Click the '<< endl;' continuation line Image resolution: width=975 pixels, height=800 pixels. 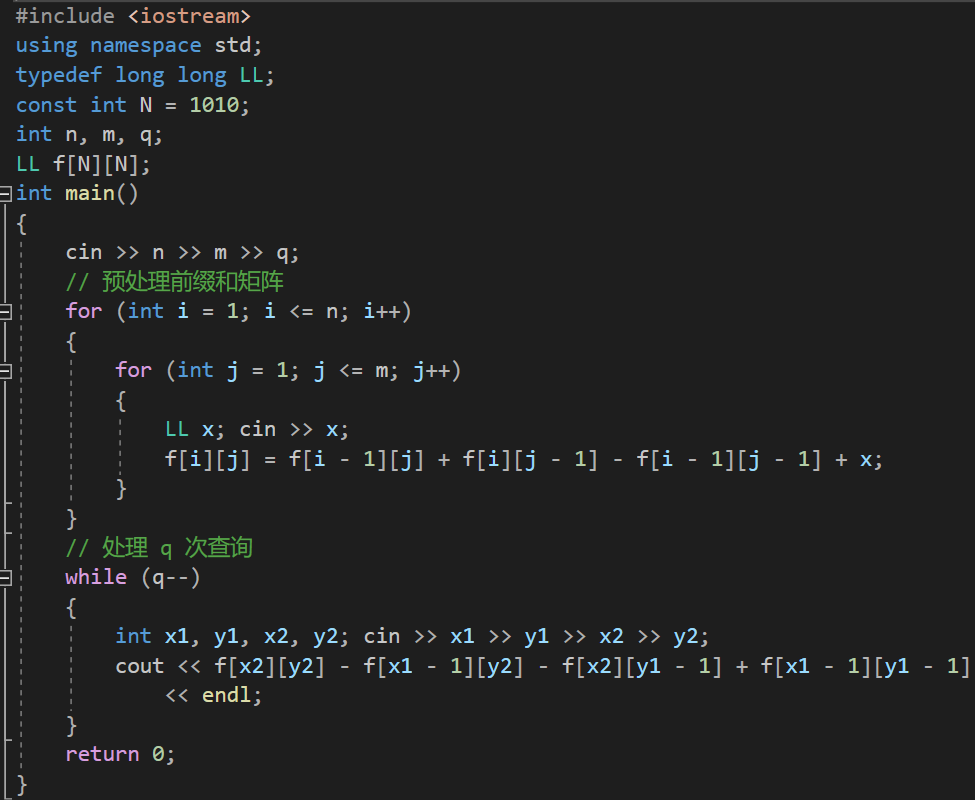213,695
